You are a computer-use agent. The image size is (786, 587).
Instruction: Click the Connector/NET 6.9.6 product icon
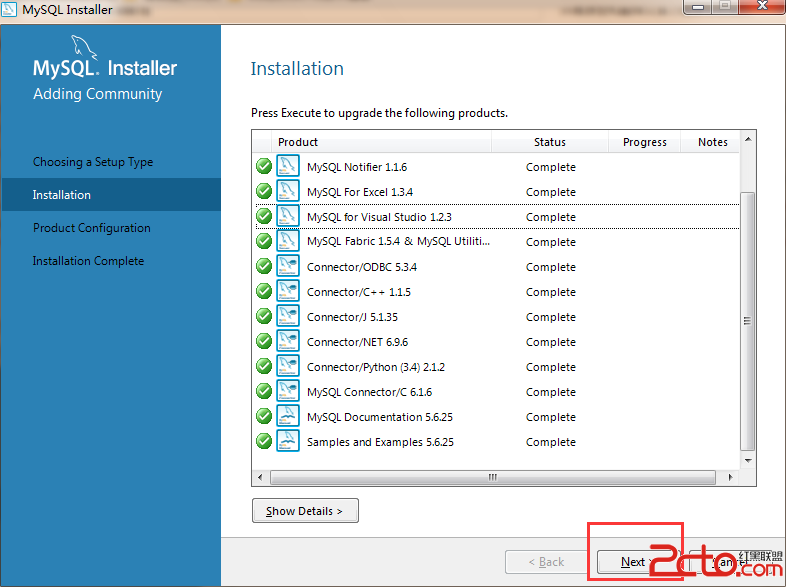coord(288,341)
